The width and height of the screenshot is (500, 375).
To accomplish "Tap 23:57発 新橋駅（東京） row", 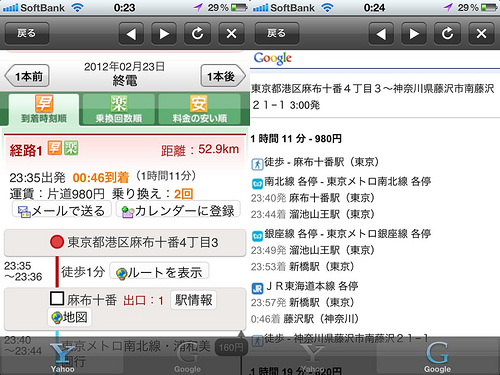I will click(x=302, y=302).
